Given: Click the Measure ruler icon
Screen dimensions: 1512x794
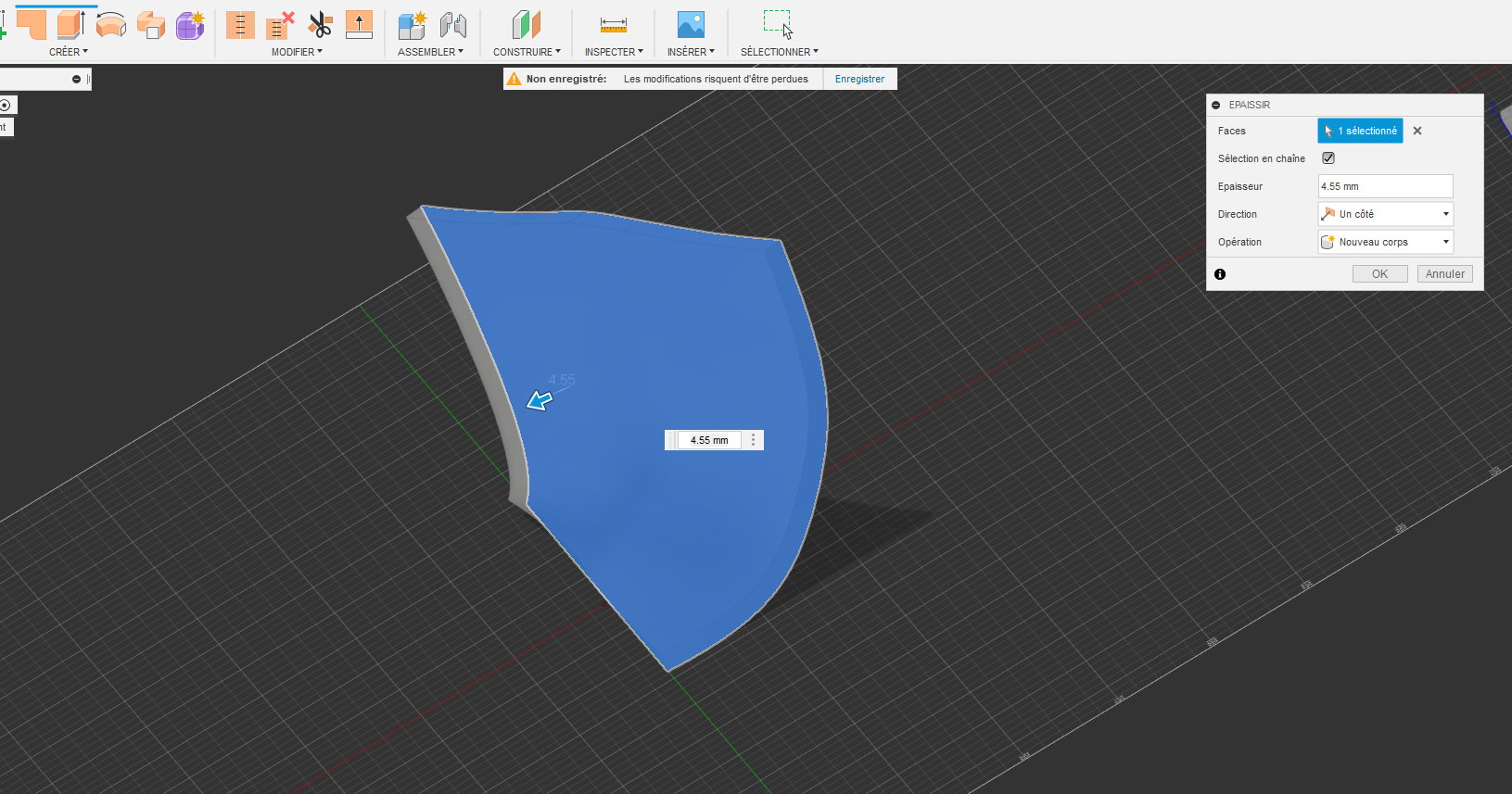Looking at the screenshot, I should point(613,25).
